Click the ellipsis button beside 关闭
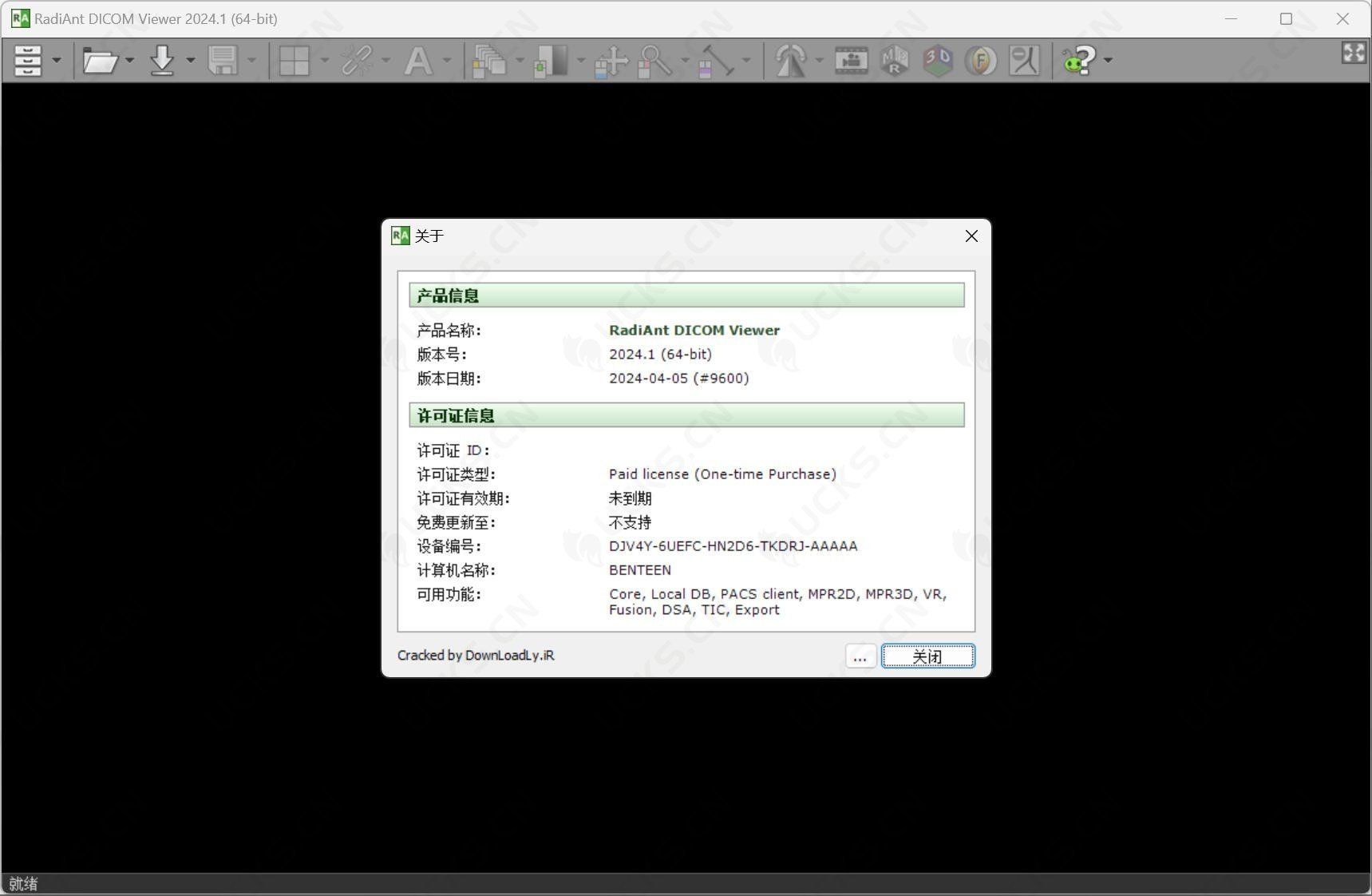 coord(860,656)
